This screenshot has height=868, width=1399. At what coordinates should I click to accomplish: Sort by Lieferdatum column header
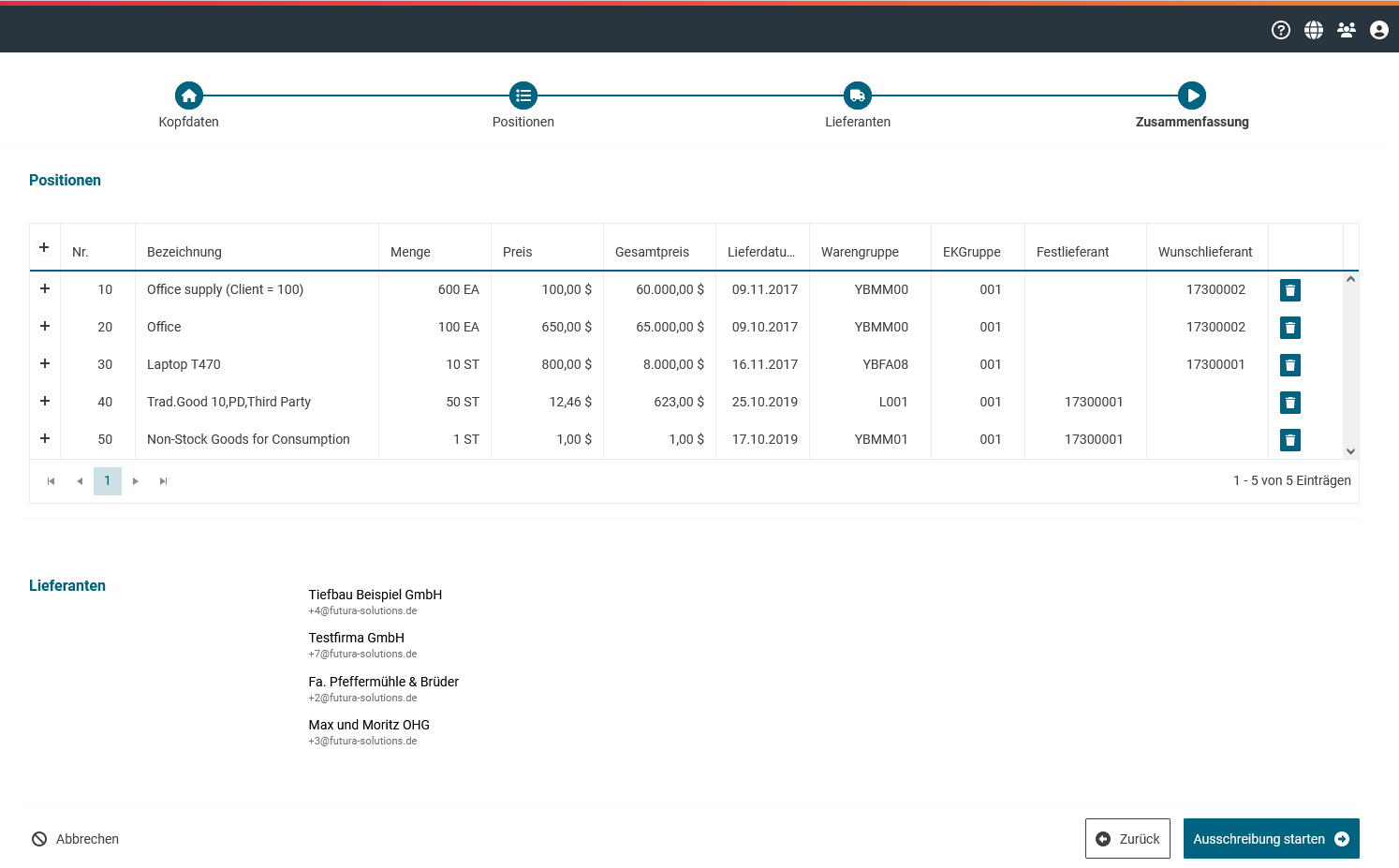tap(763, 252)
